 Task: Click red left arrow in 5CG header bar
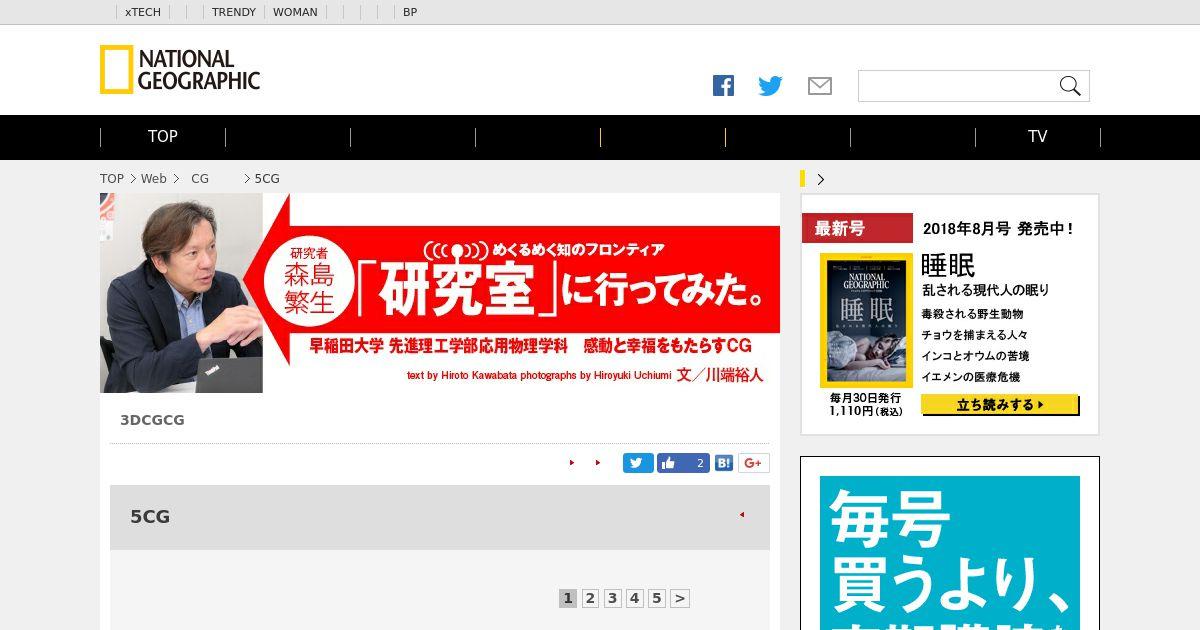click(x=742, y=515)
